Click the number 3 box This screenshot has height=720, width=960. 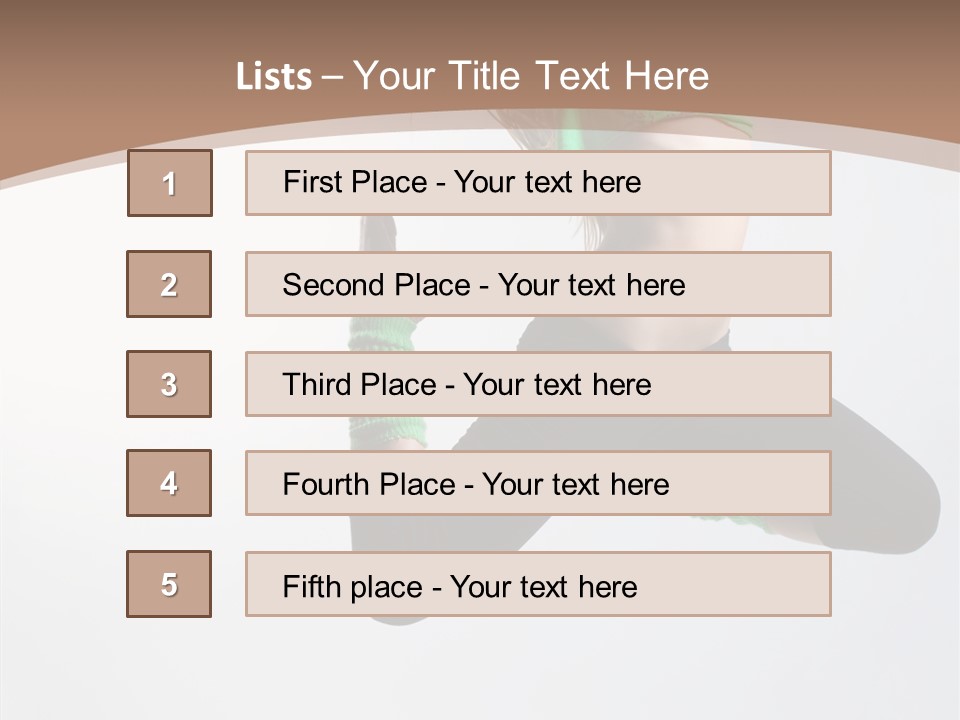(169, 384)
